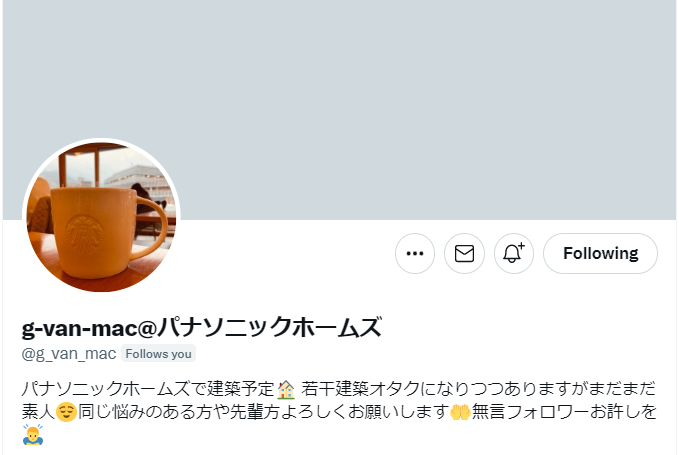Click the relieved face emoji
The image size is (679, 455).
coord(66,411)
